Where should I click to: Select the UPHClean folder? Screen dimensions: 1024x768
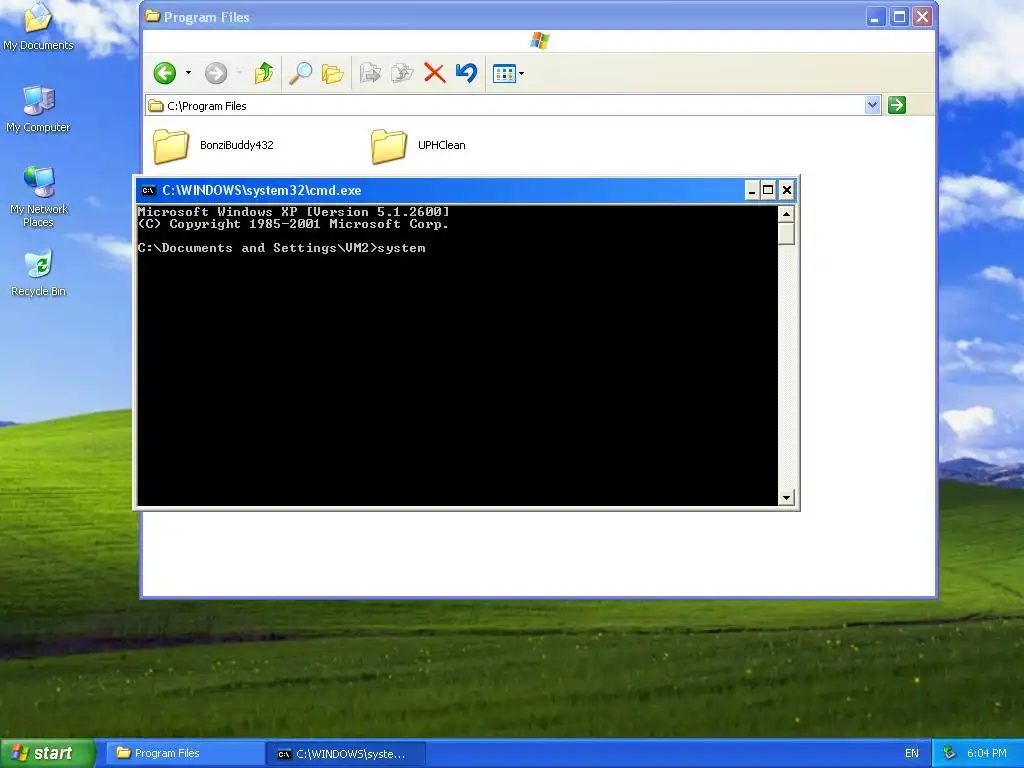(419, 145)
